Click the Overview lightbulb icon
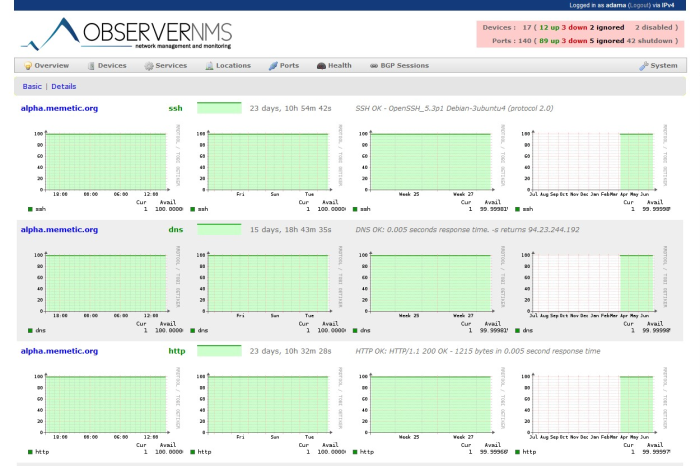 click(28, 66)
